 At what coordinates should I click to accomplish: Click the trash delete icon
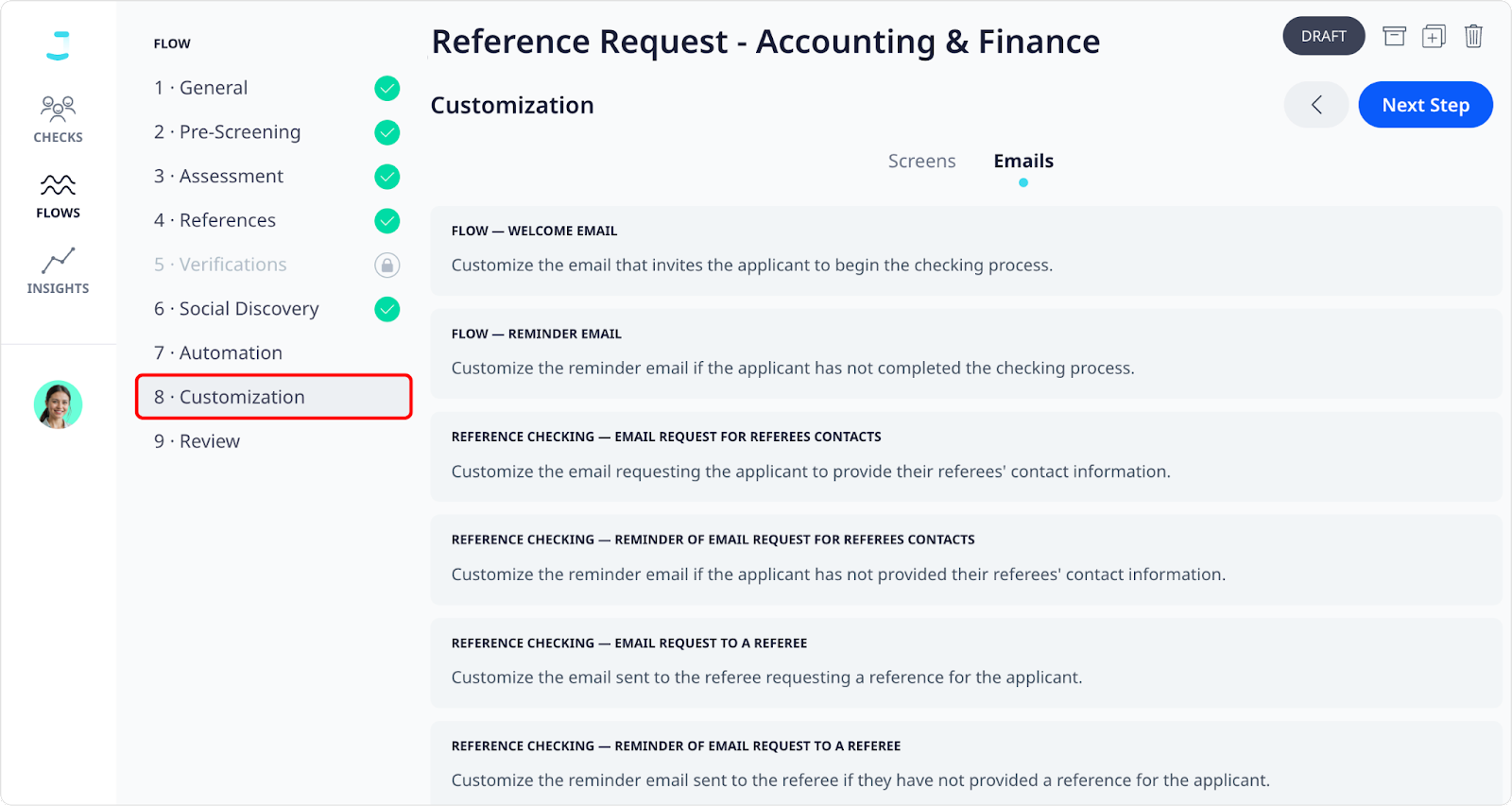[x=1473, y=36]
